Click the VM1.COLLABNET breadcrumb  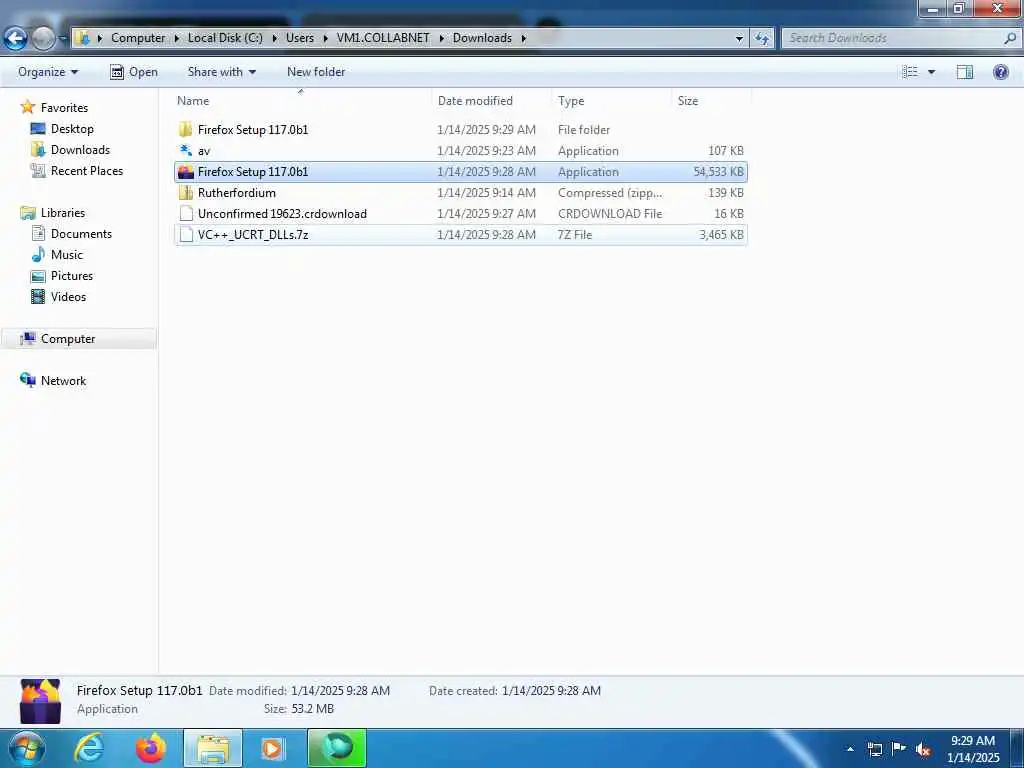[383, 38]
